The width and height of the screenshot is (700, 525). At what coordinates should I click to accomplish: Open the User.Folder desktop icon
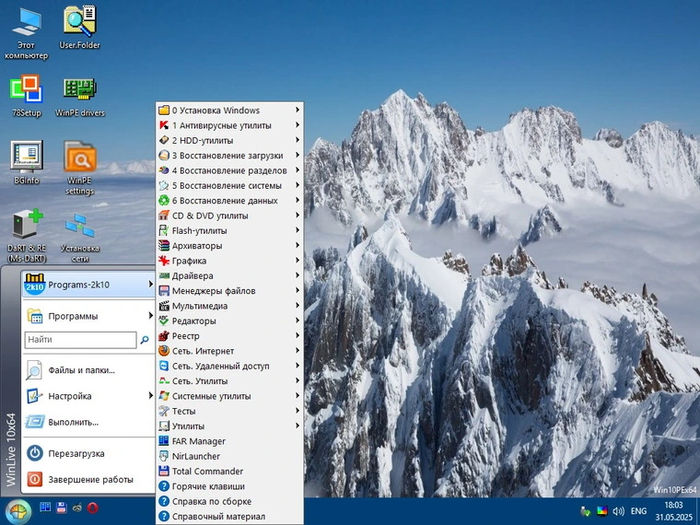coord(80,23)
